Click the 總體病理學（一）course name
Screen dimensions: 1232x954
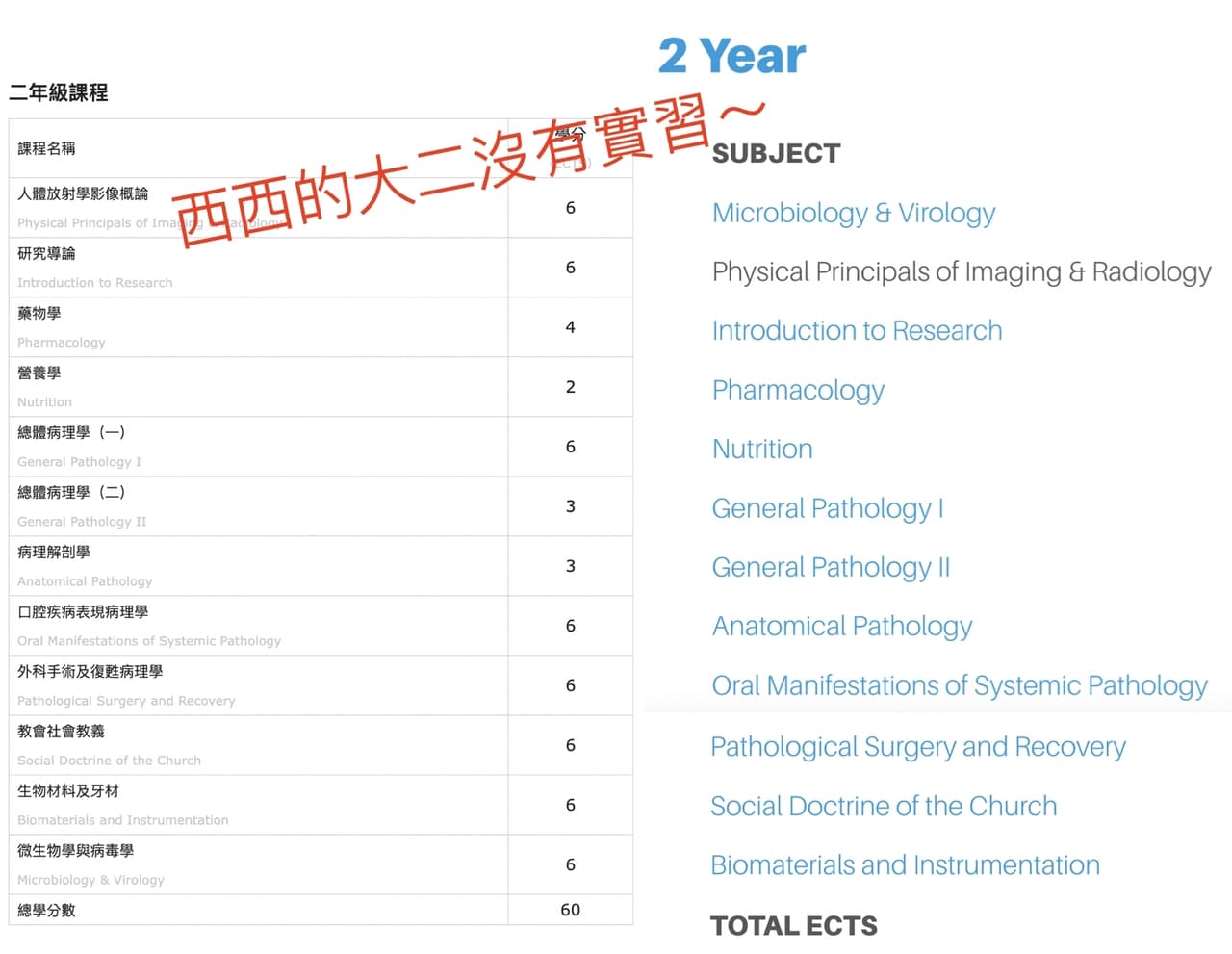pyautogui.click(x=71, y=432)
